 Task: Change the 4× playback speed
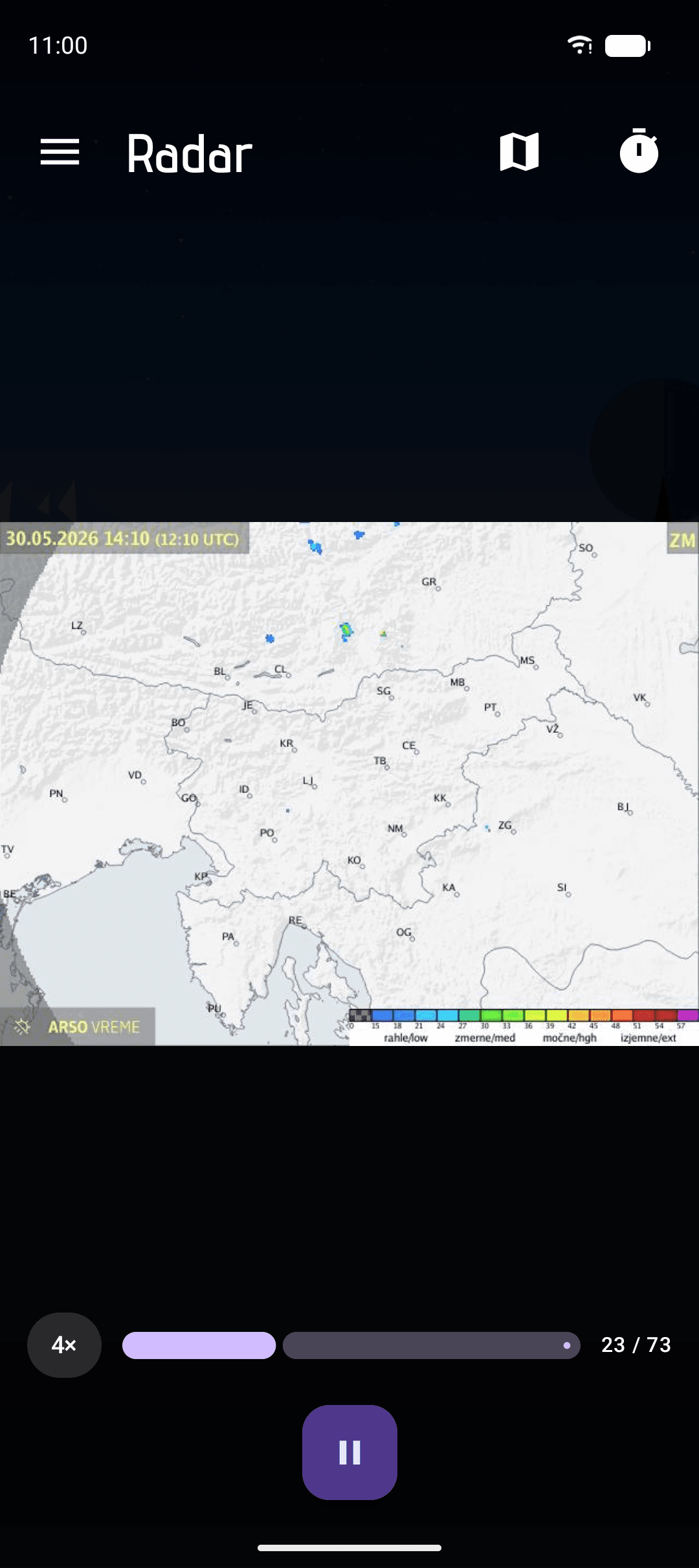64,1345
